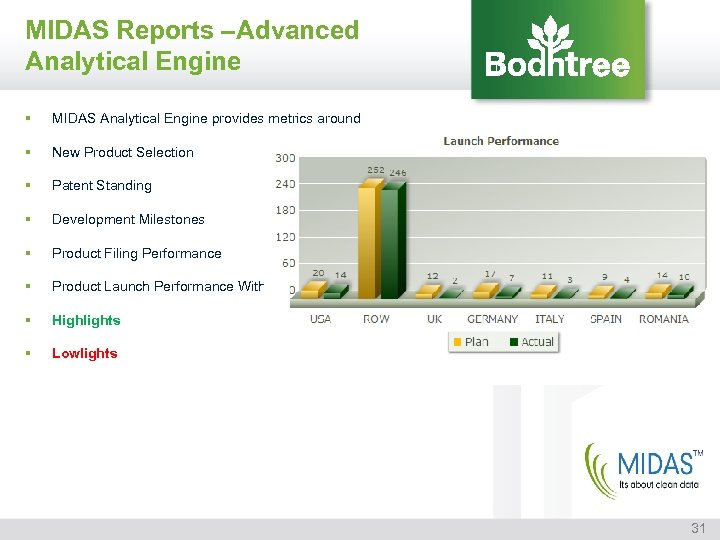Screen dimensions: 720x540
Task: Click the ROMANIA axis label
Action: (x=664, y=319)
